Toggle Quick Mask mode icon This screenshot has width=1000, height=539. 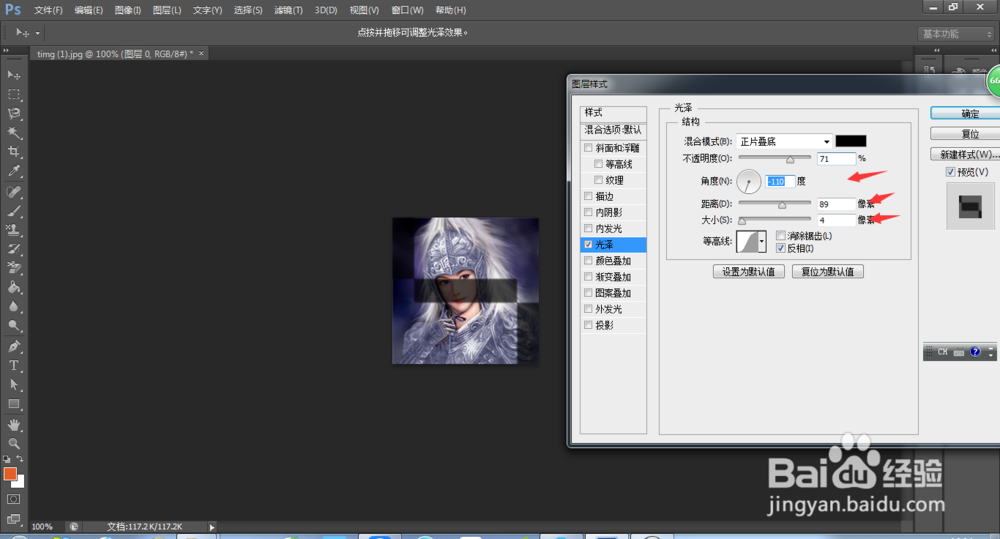click(13, 499)
